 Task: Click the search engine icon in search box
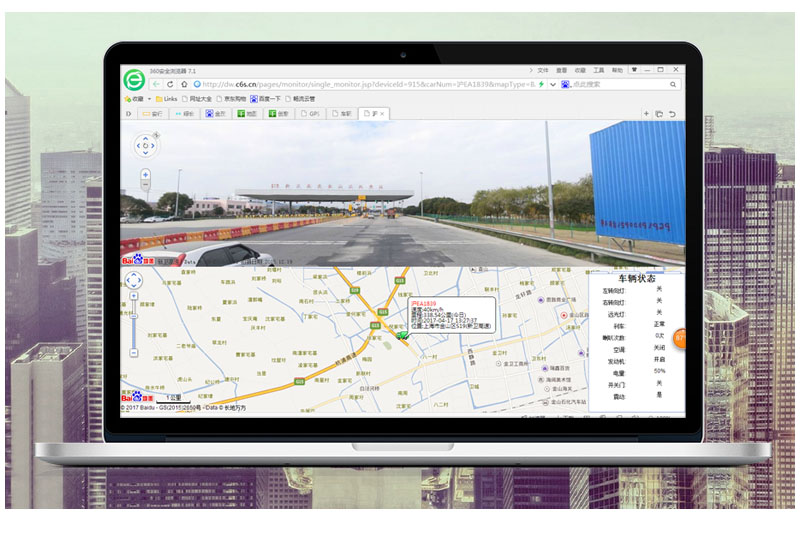point(568,85)
